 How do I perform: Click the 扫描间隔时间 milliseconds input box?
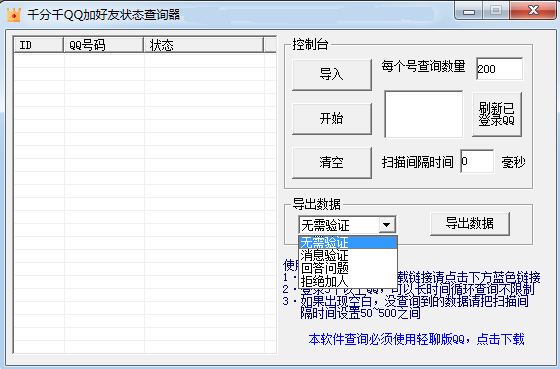(477, 161)
